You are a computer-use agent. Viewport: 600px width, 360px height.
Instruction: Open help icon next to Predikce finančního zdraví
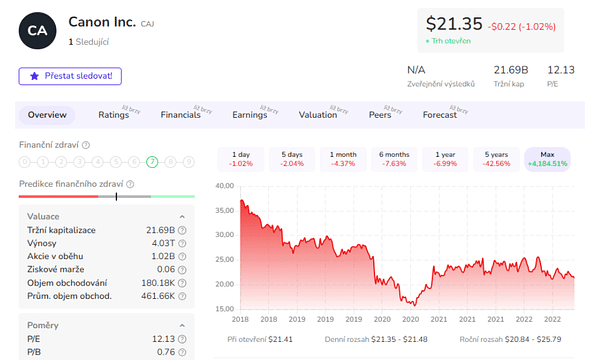click(130, 184)
